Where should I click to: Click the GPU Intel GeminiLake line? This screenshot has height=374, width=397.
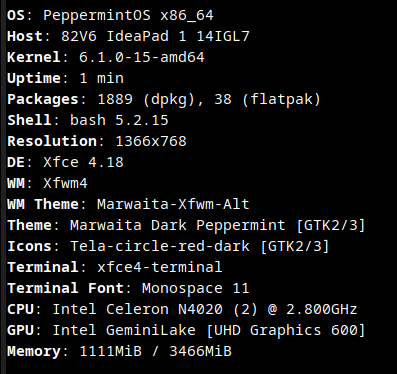coord(186,330)
